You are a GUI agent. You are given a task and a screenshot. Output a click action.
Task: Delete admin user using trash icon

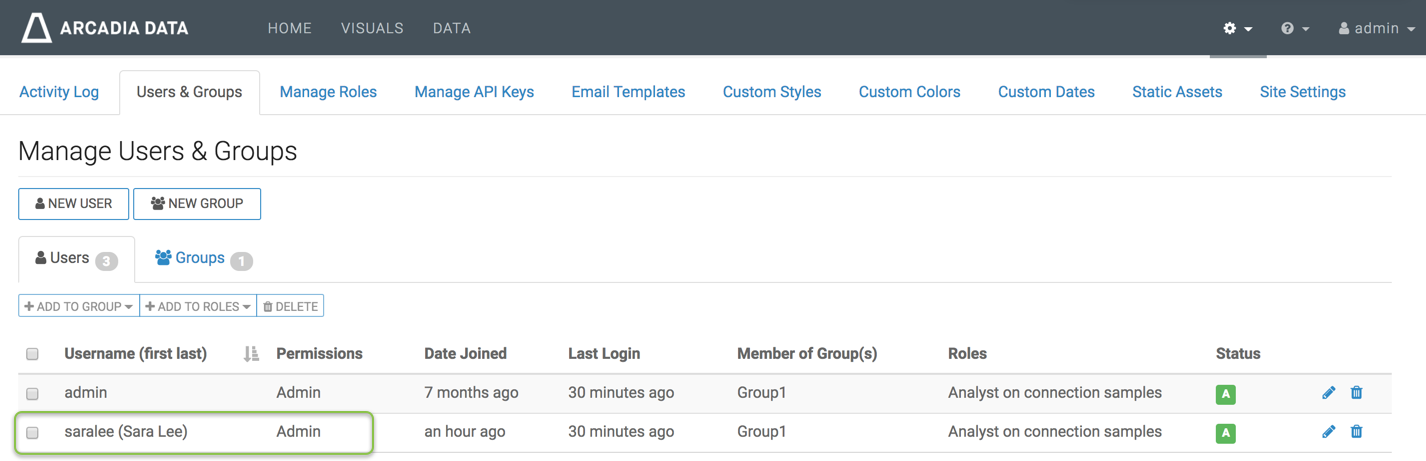(x=1356, y=393)
